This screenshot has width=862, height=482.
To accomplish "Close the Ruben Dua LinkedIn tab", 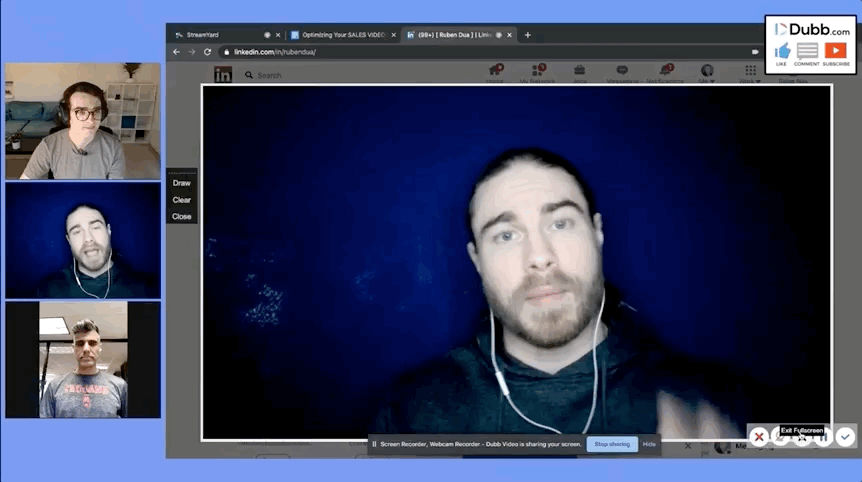I will (x=510, y=35).
